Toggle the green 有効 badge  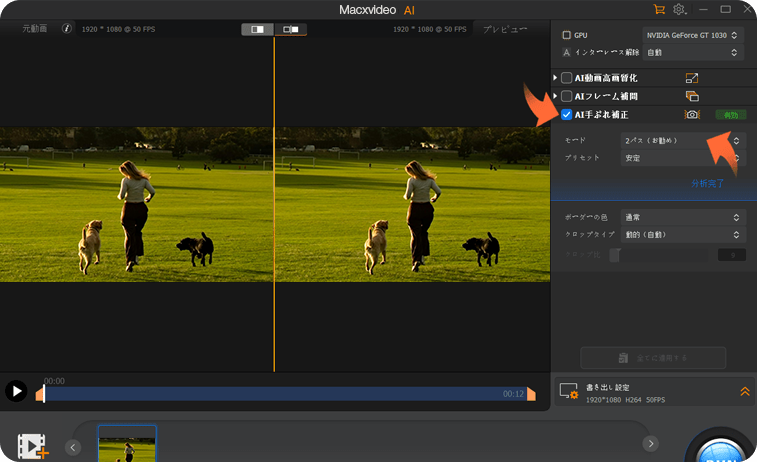coord(730,115)
